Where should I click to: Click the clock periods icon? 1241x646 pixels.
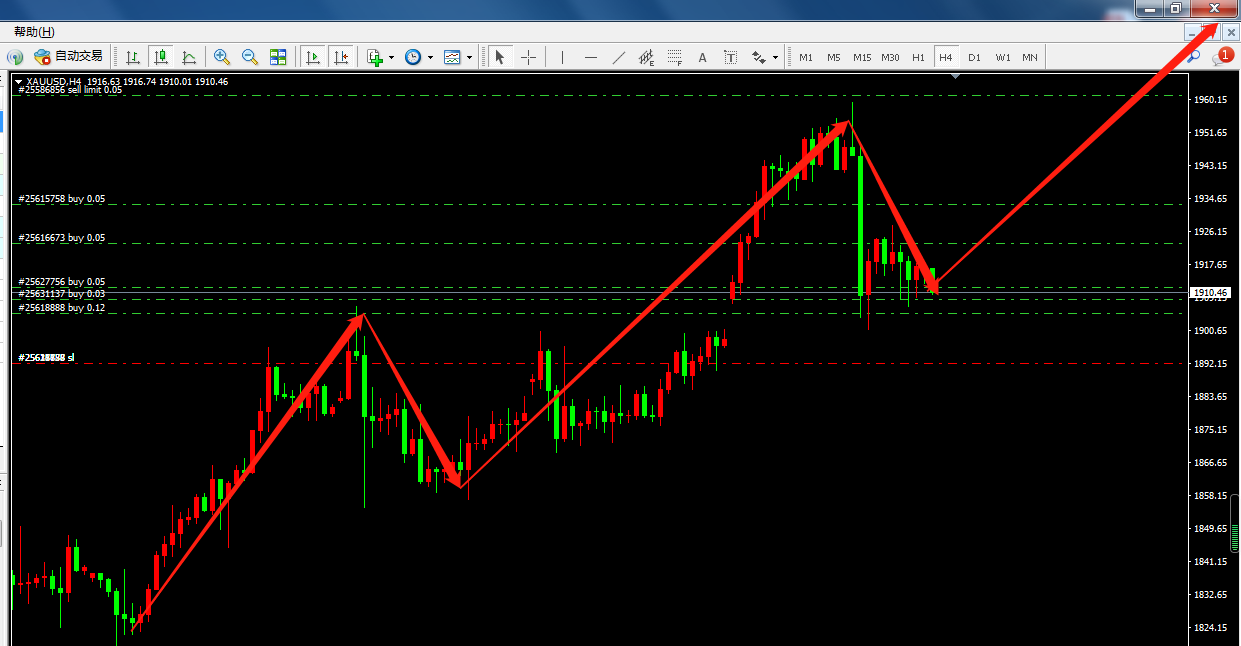pyautogui.click(x=413, y=57)
